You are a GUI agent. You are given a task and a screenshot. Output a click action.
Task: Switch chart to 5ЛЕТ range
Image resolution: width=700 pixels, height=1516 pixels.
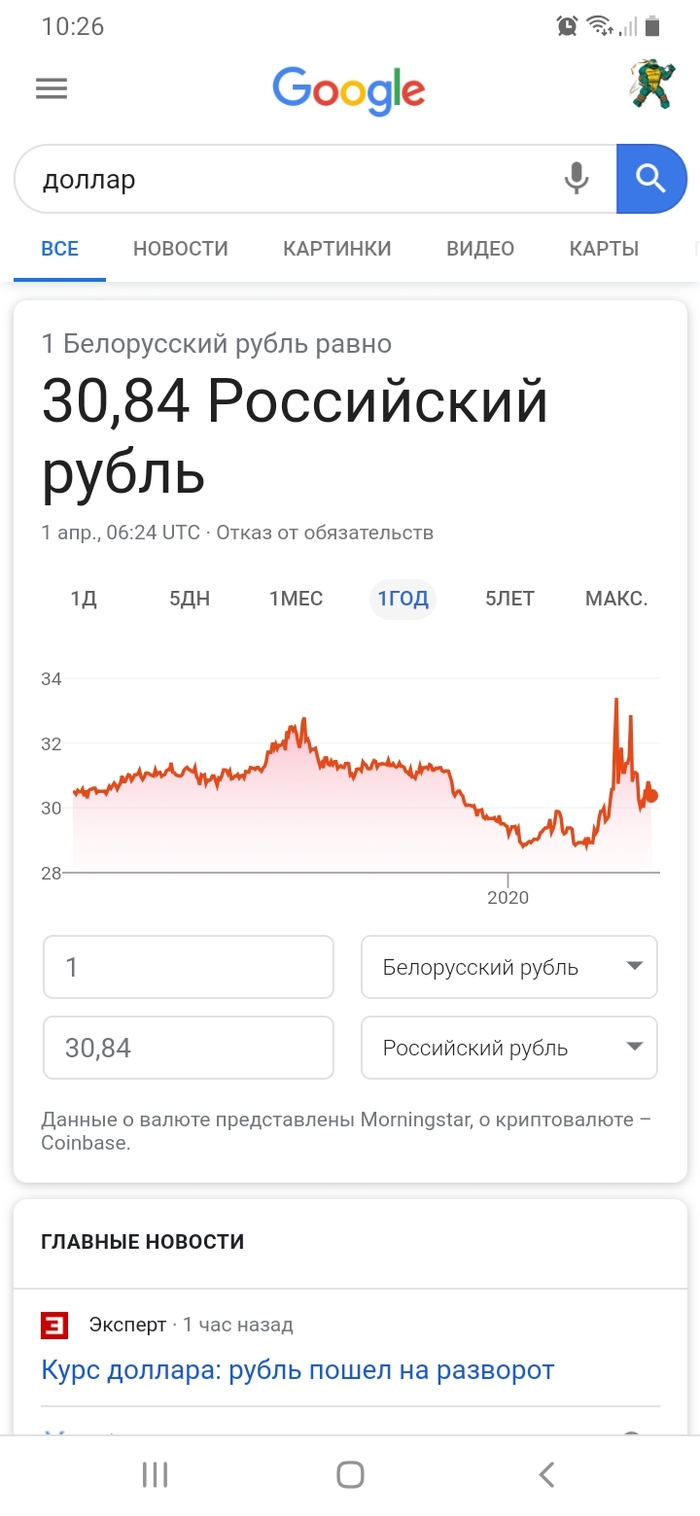(x=508, y=598)
